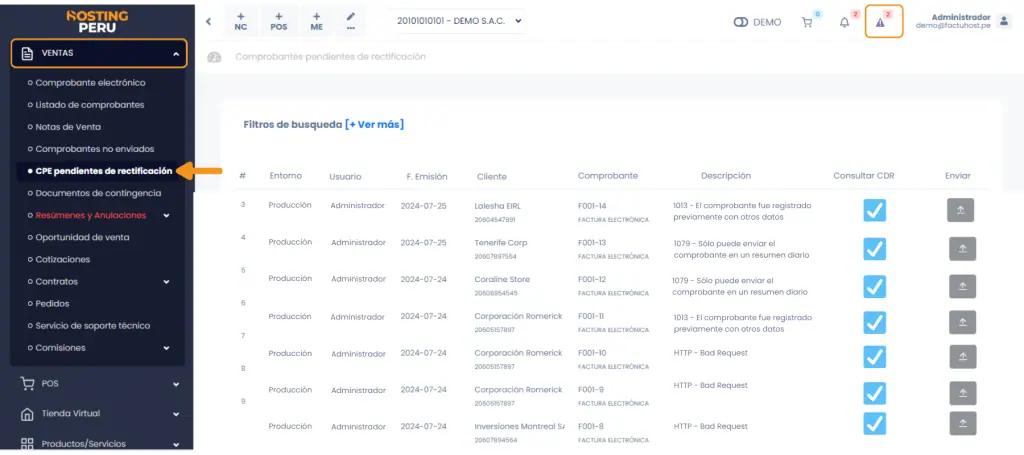Click the Productos/Servicios grid icon

(x=27, y=444)
